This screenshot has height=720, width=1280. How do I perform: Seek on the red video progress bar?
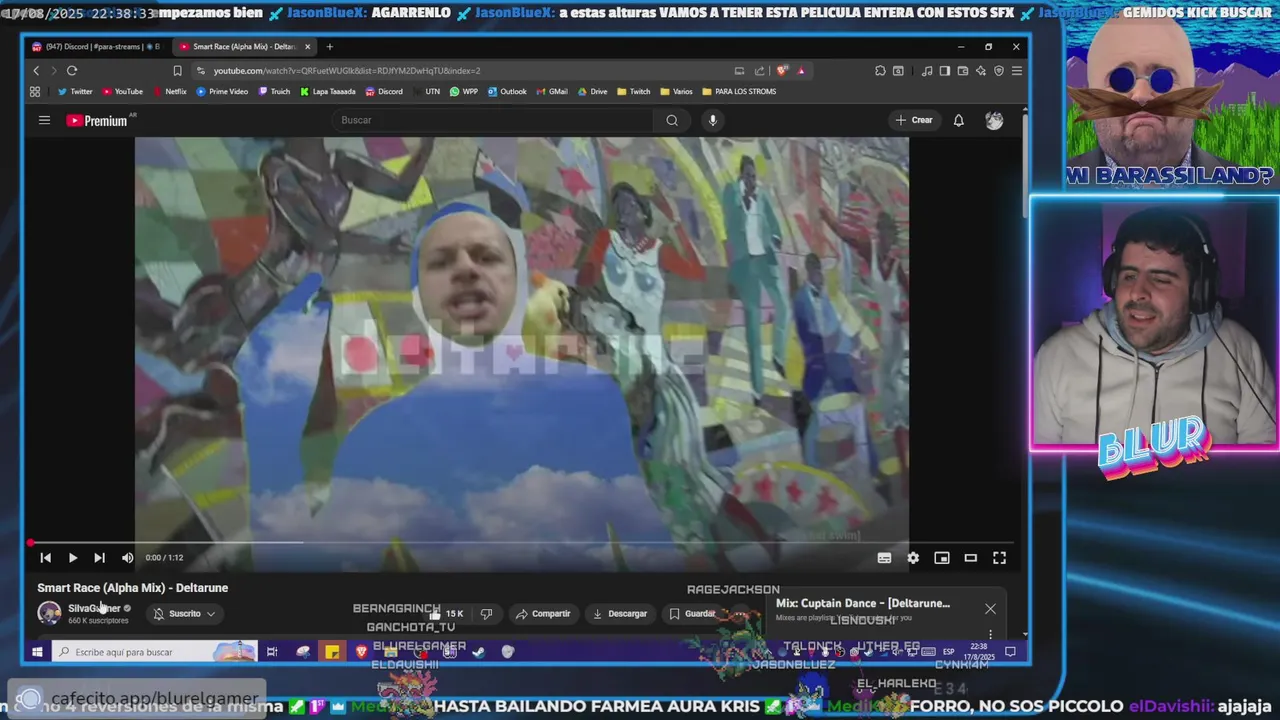(x=522, y=543)
